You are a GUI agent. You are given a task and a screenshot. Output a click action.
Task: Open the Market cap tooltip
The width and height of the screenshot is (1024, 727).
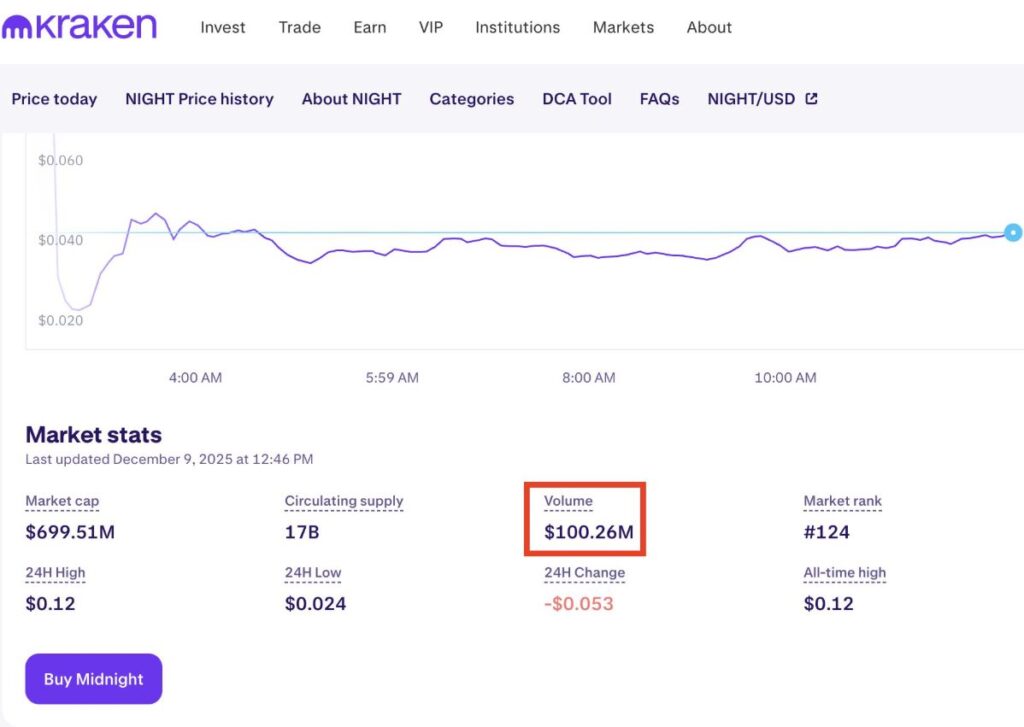point(62,500)
